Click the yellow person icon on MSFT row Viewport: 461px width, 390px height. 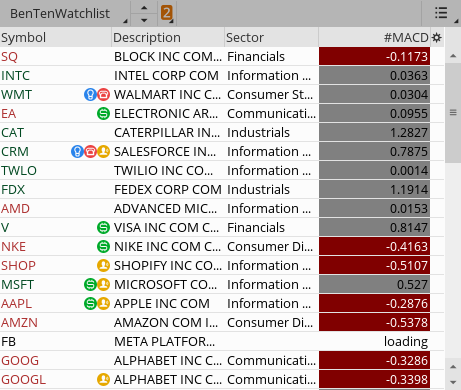[104, 285]
